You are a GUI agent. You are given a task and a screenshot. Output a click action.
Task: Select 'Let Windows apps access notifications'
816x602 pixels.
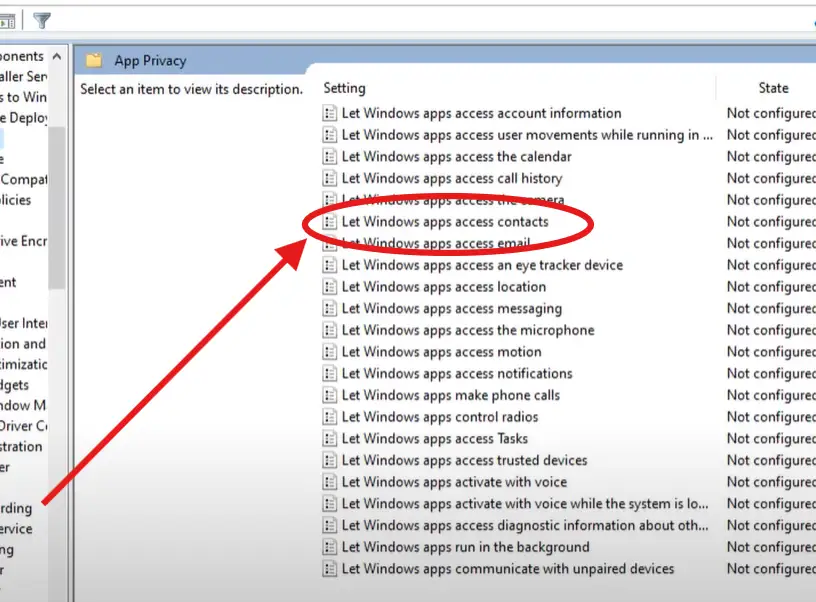[457, 374]
